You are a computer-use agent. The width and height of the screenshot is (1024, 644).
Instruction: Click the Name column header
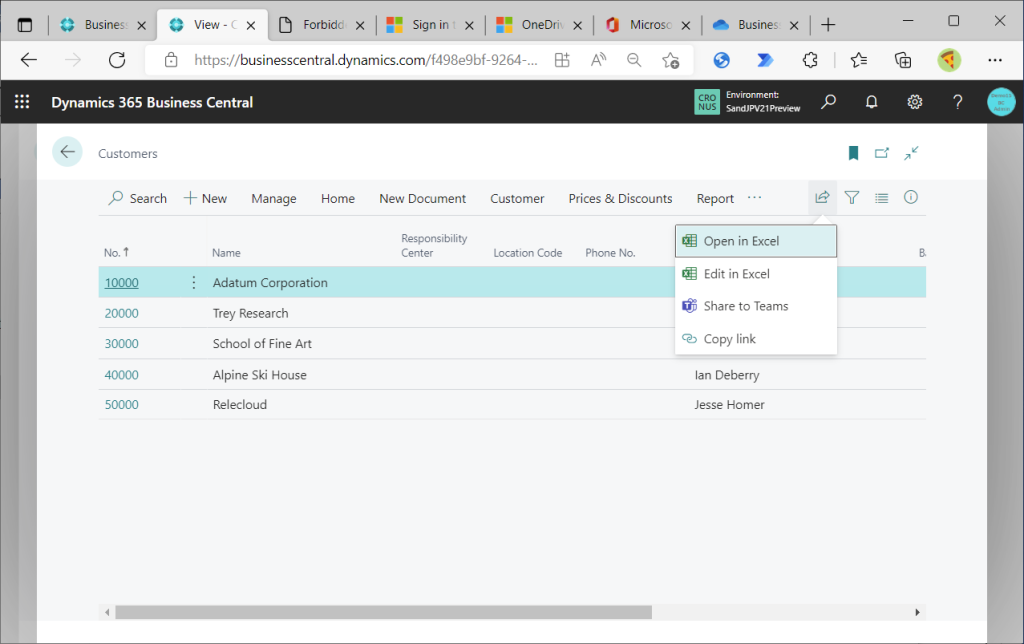[x=226, y=253]
